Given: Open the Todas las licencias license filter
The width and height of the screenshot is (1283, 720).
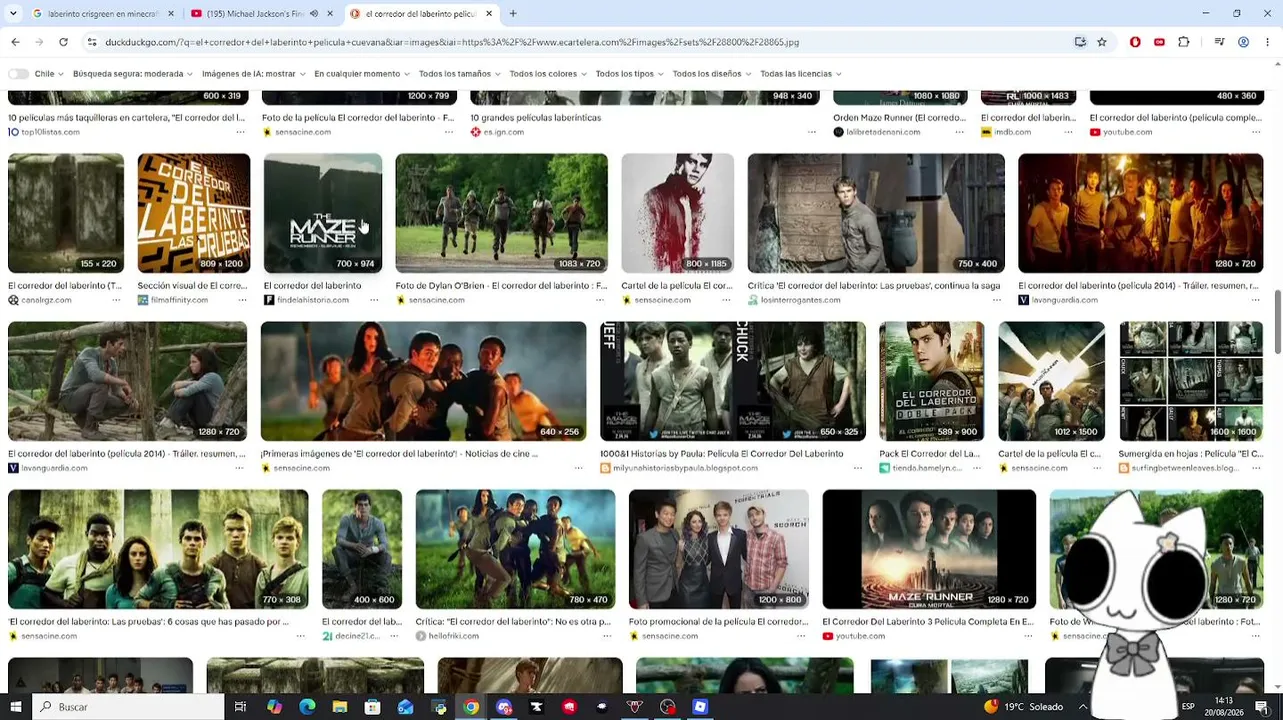Looking at the screenshot, I should (800, 74).
